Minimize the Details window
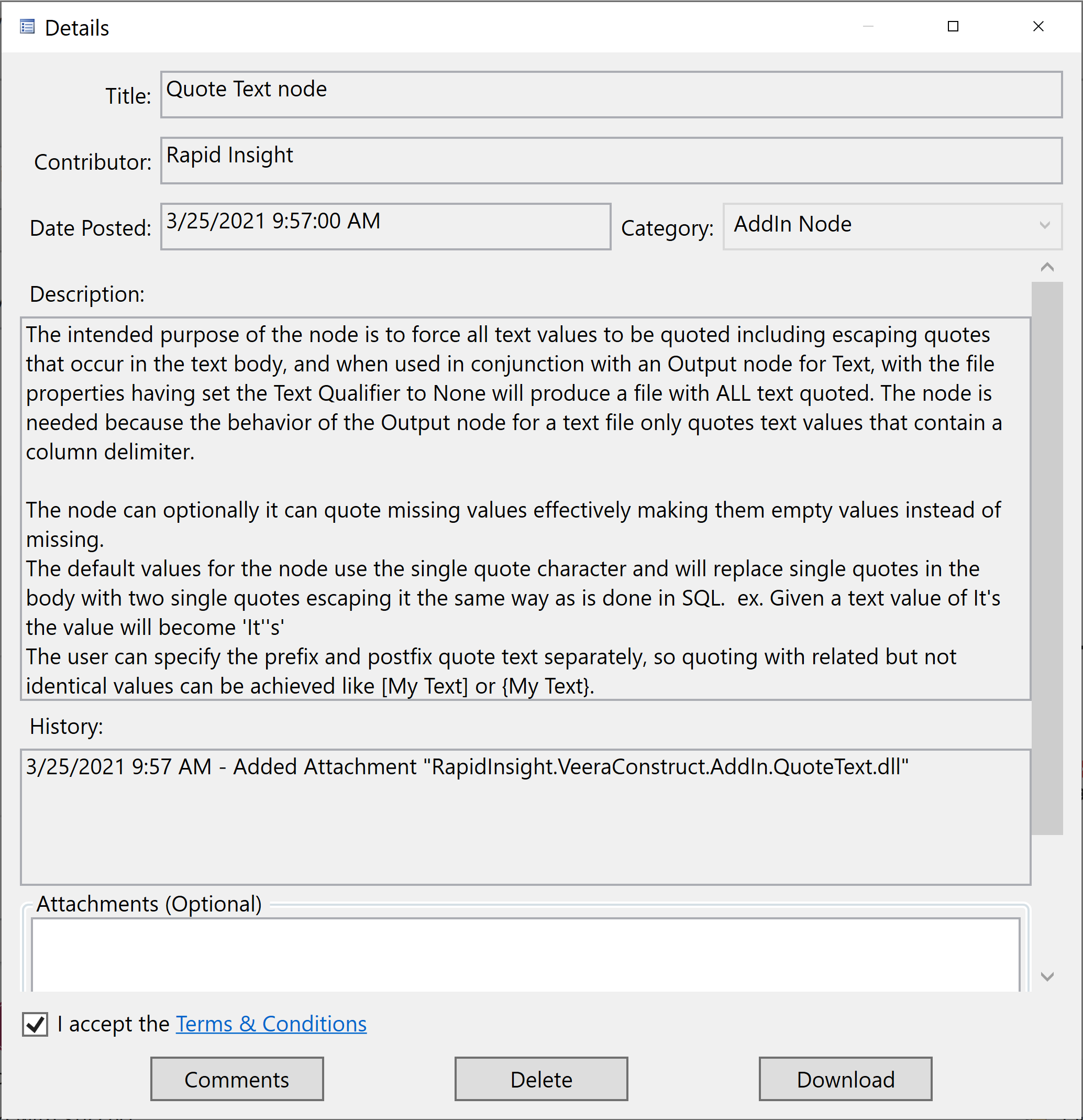Screen dimensions: 1083x1120 [868, 26]
